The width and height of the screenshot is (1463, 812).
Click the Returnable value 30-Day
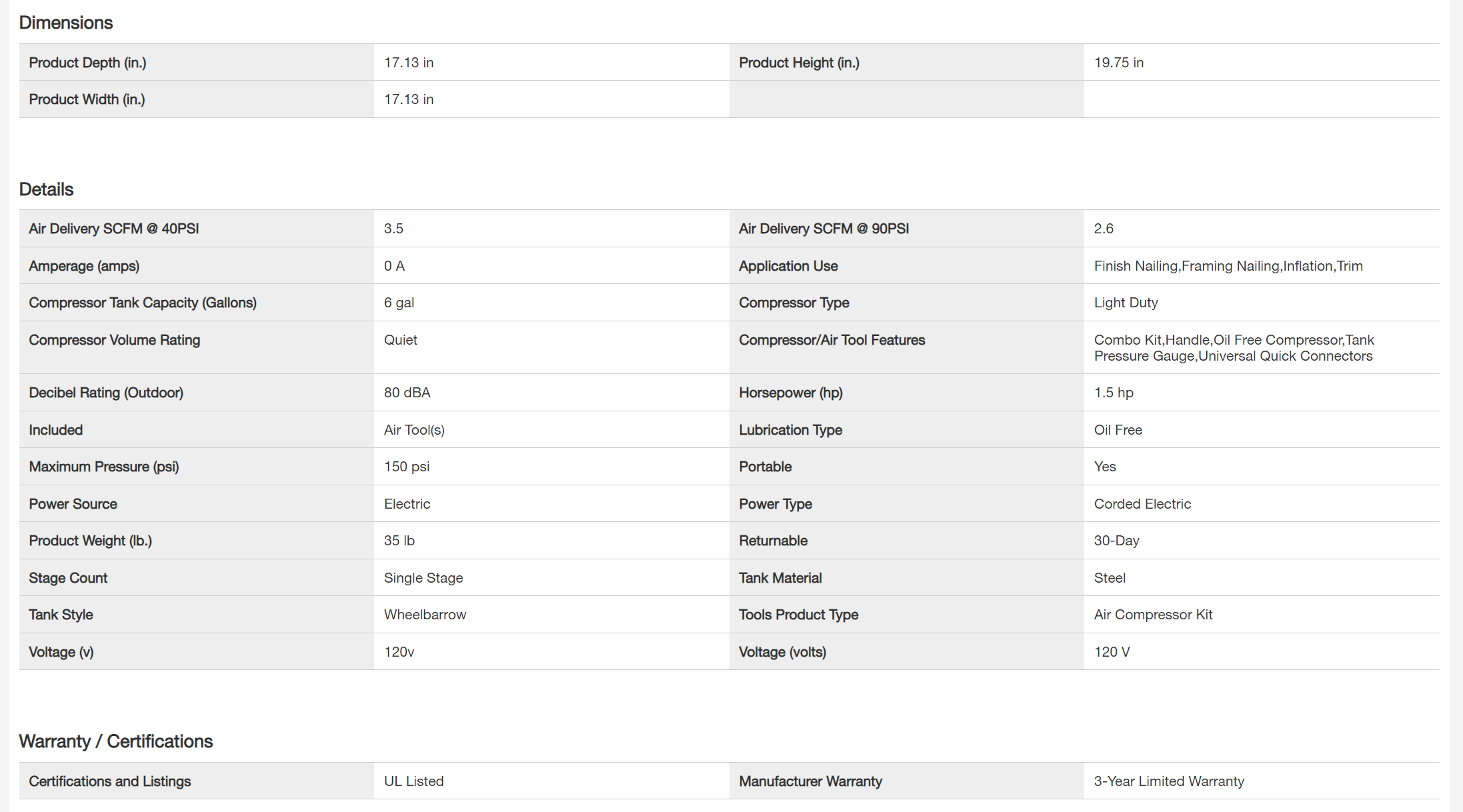coord(1116,541)
